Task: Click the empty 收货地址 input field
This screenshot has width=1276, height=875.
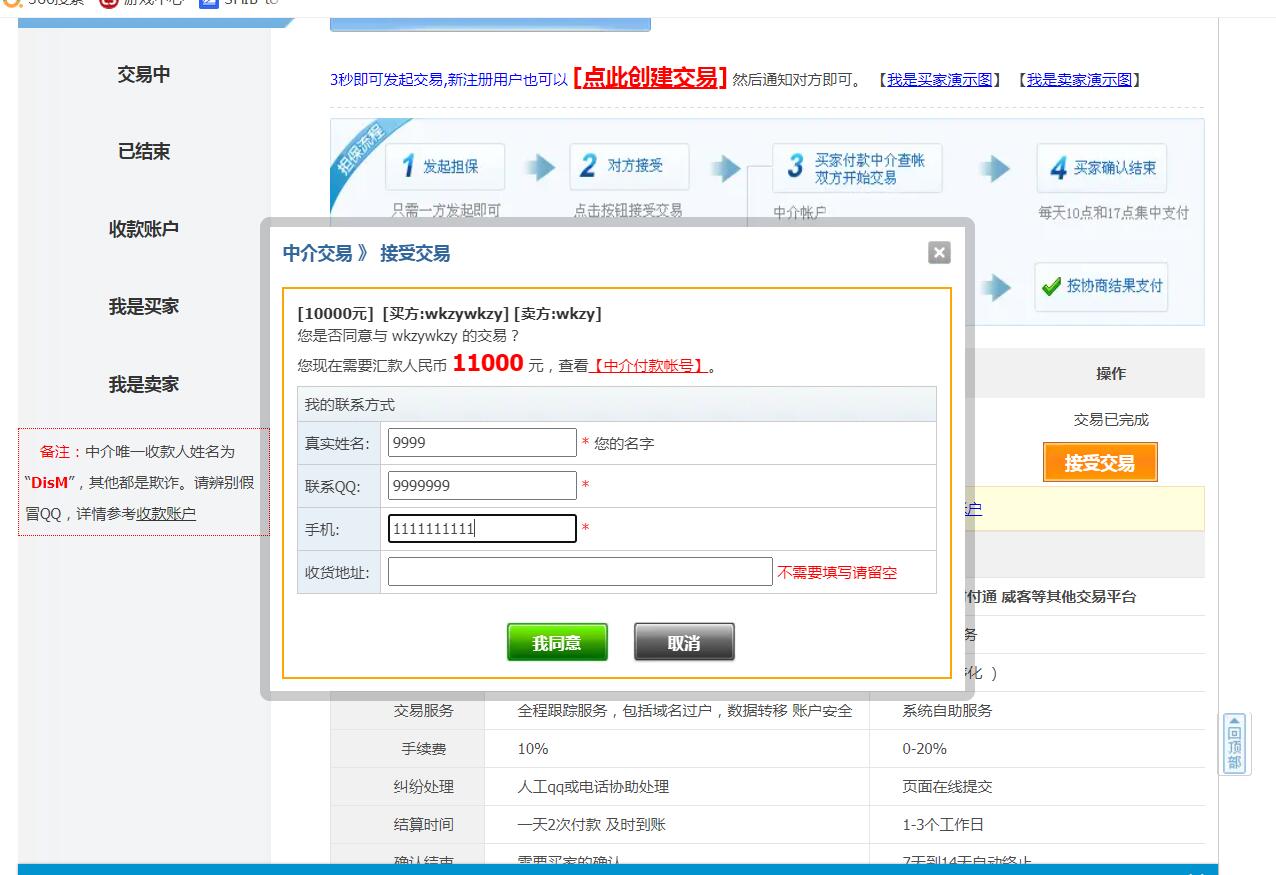Action: click(x=580, y=572)
